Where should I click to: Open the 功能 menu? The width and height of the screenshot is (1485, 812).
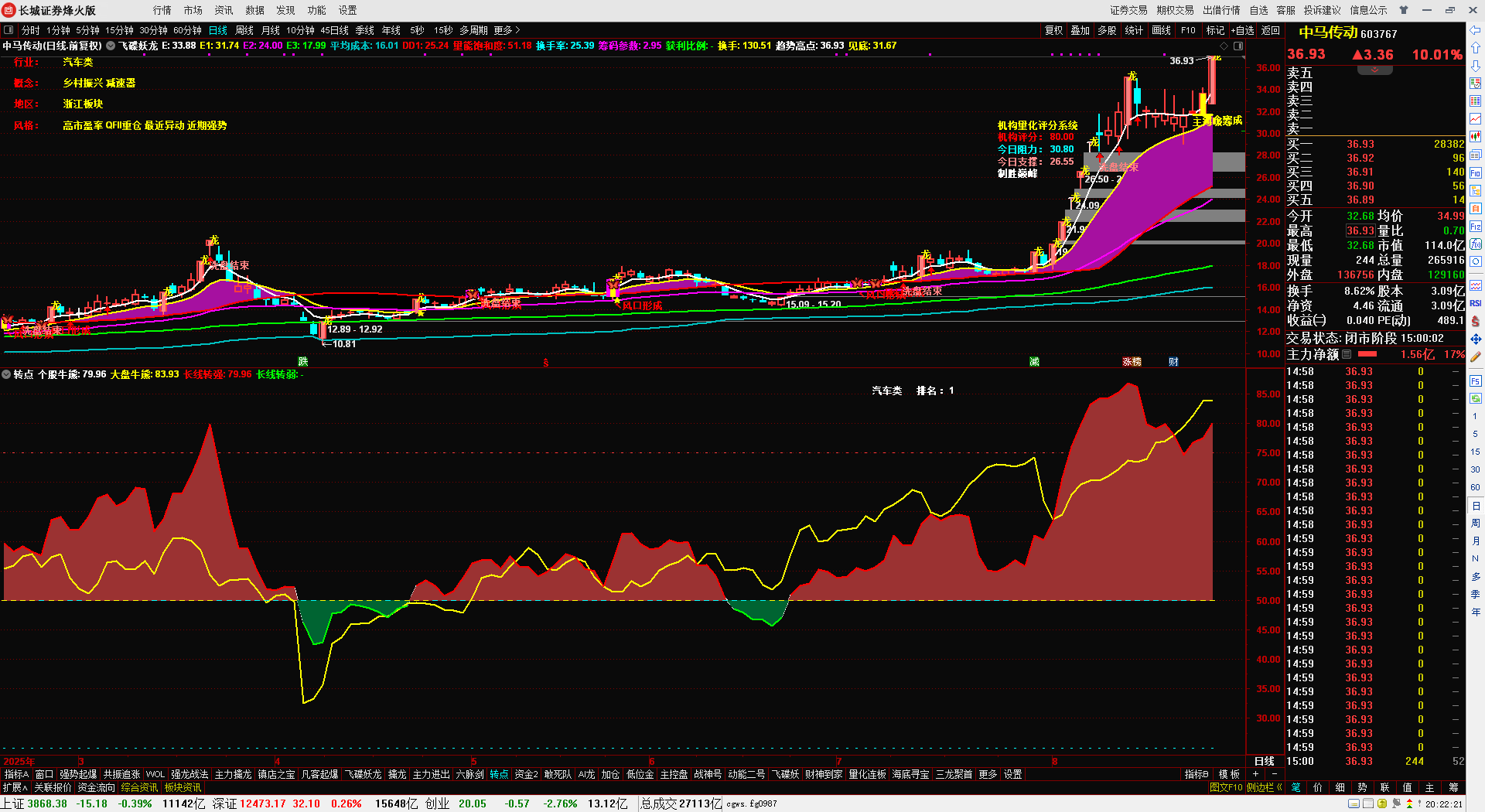[317, 10]
